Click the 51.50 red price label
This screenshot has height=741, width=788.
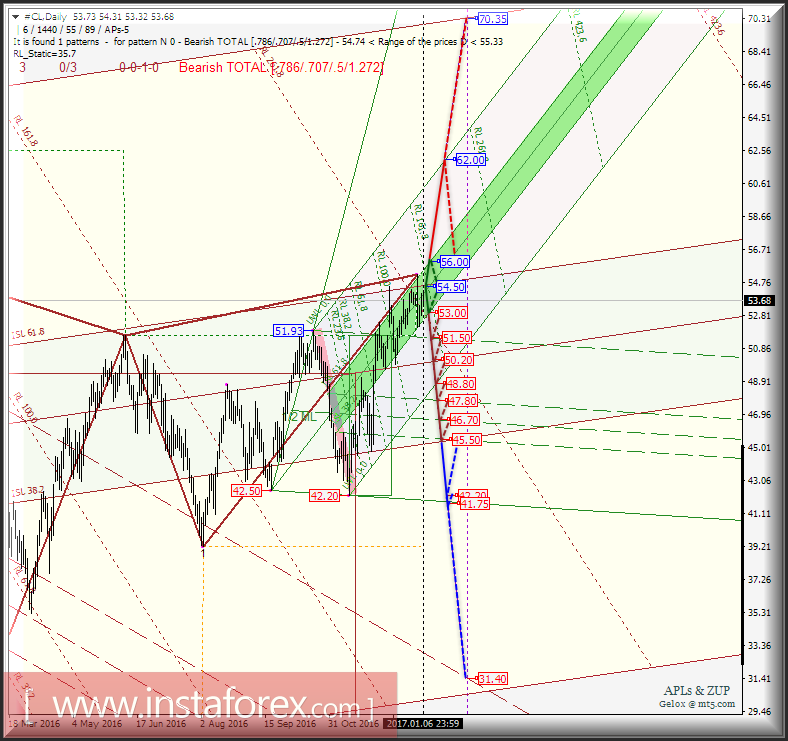tap(457, 338)
